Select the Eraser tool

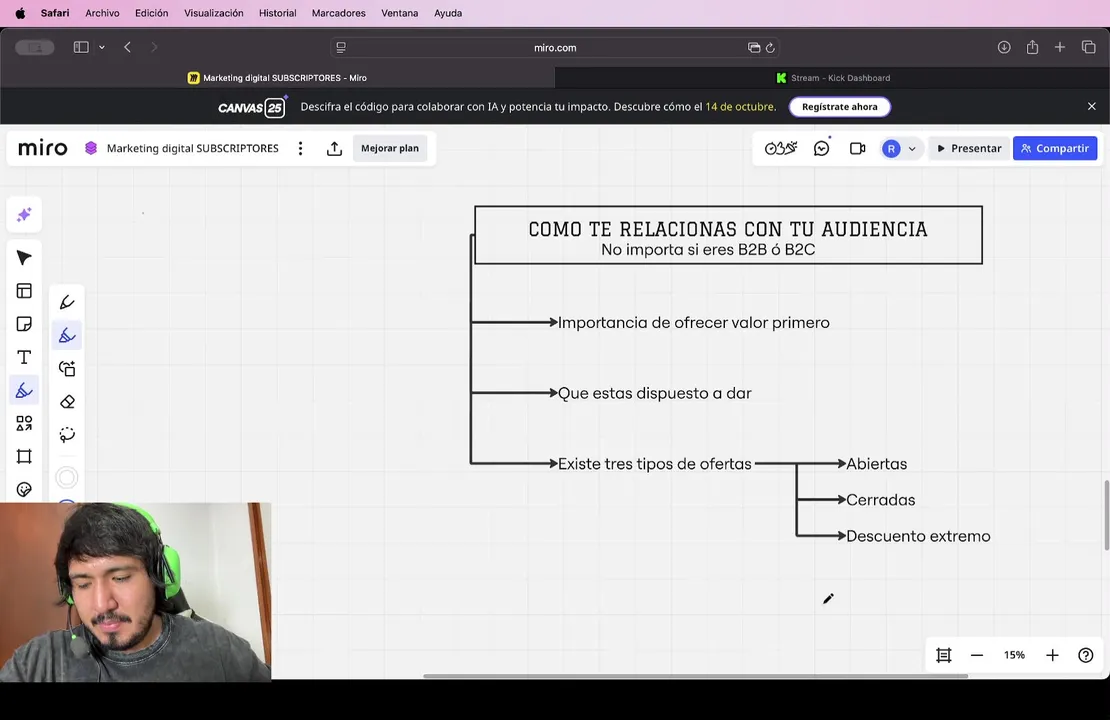67,402
